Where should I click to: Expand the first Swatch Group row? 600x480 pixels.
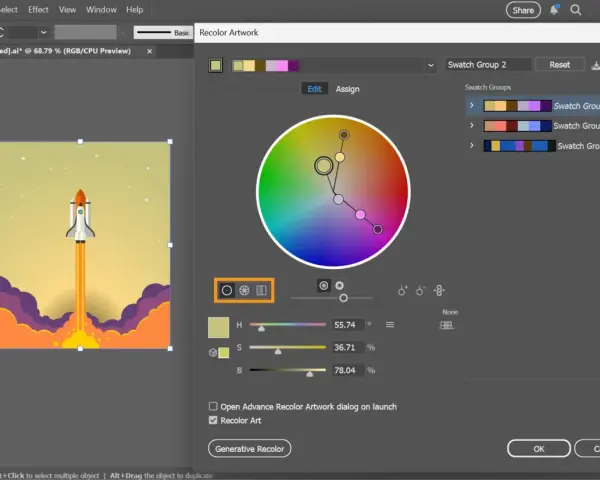(x=472, y=106)
